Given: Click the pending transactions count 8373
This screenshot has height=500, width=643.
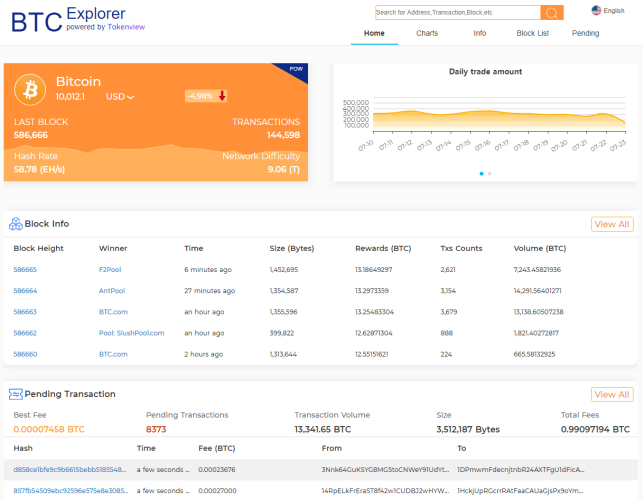Looking at the screenshot, I should click(156, 429).
